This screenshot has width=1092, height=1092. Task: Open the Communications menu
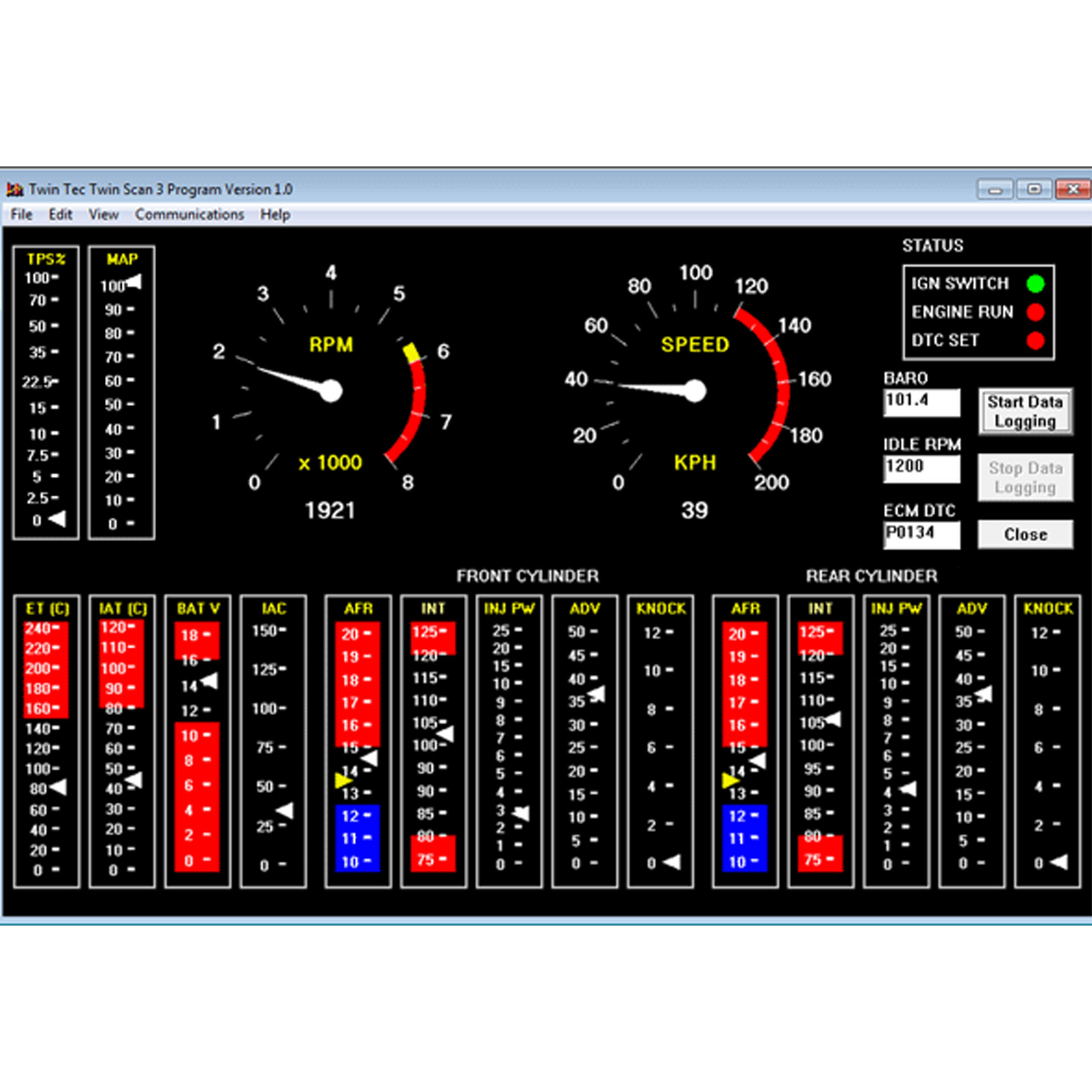(x=189, y=214)
